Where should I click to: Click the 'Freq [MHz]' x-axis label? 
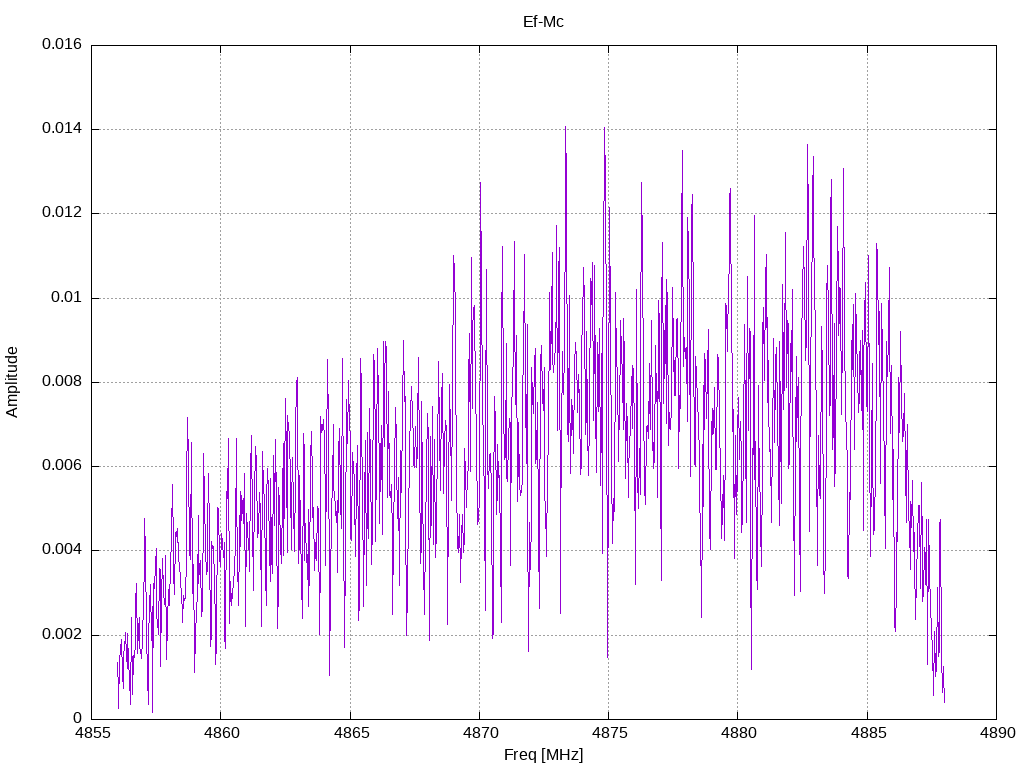click(543, 755)
